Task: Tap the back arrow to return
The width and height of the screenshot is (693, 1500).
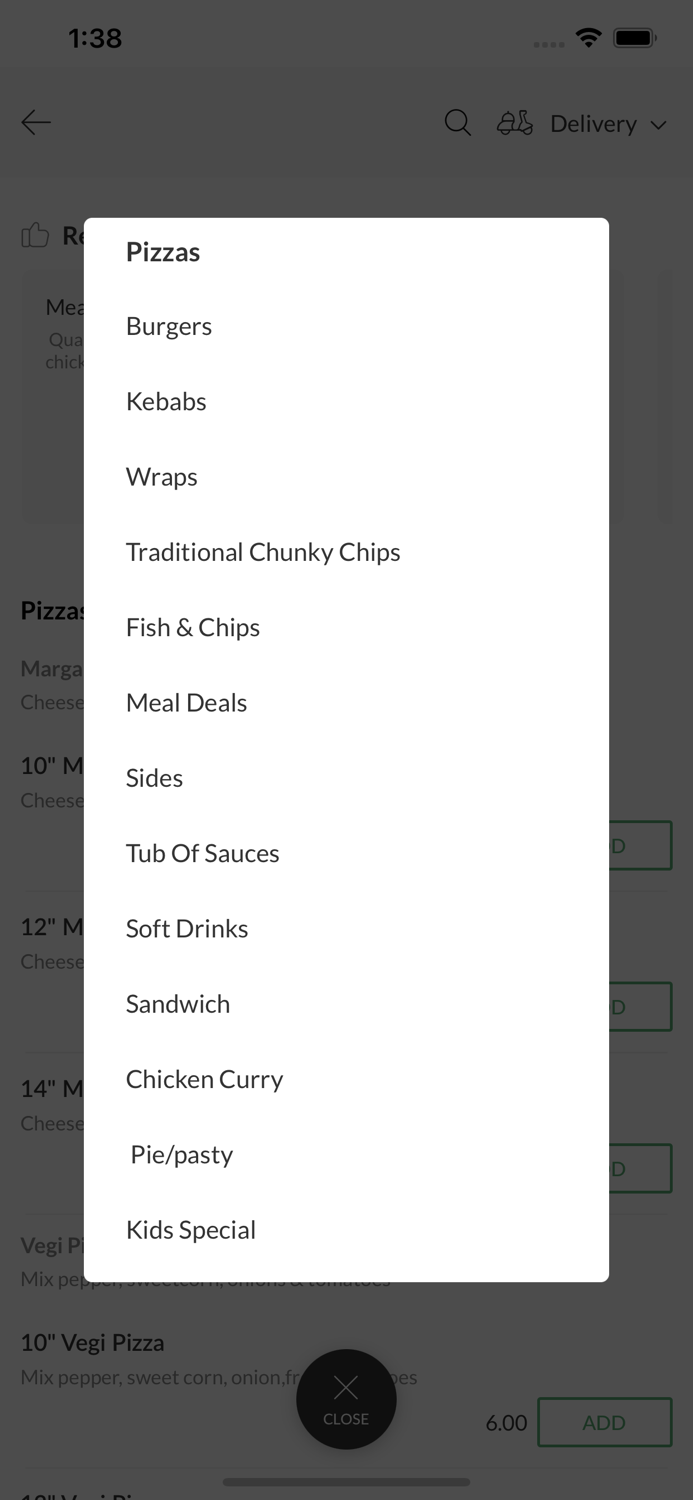Action: [35, 122]
